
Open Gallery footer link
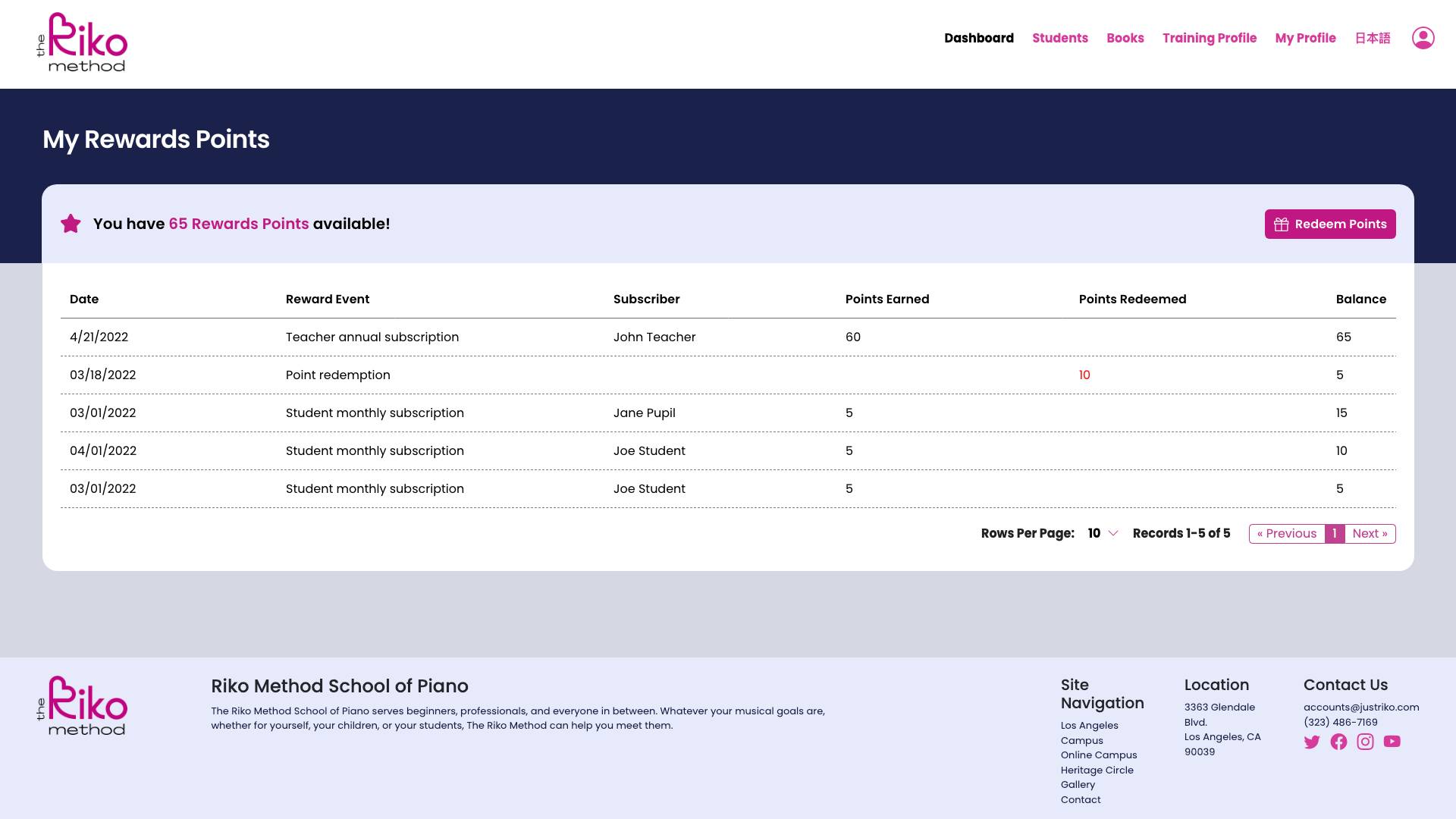pos(1078,784)
